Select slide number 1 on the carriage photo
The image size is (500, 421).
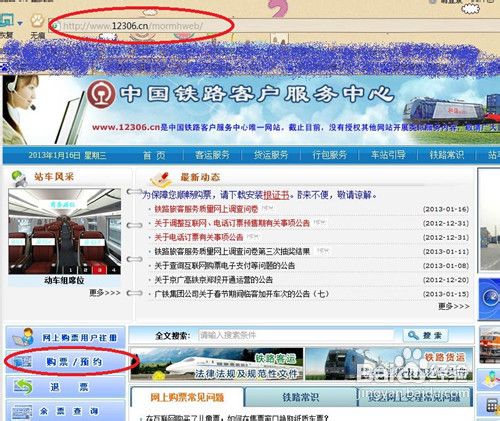coord(71,270)
